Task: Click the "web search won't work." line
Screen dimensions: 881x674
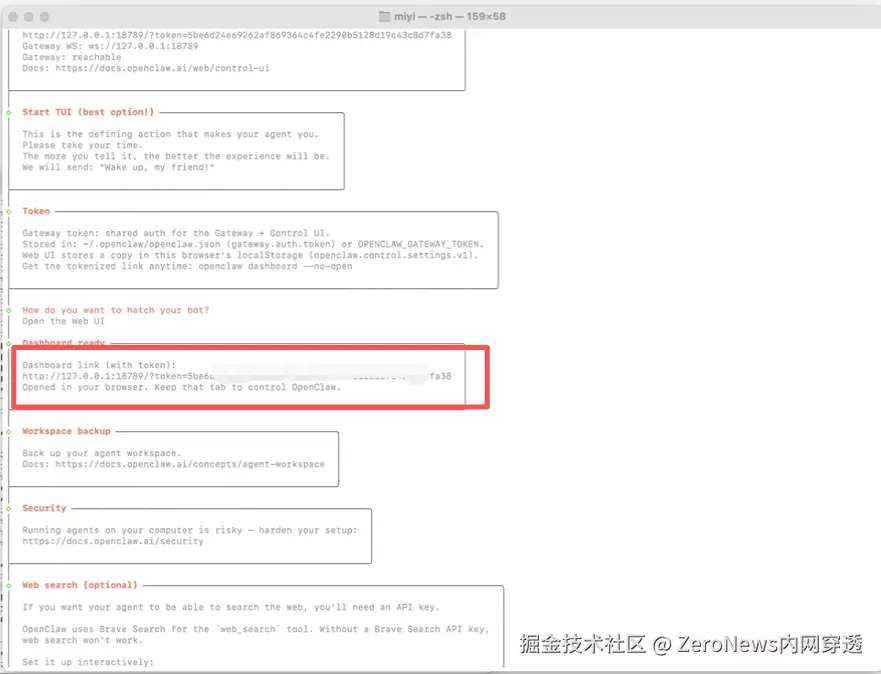Action: (83, 640)
